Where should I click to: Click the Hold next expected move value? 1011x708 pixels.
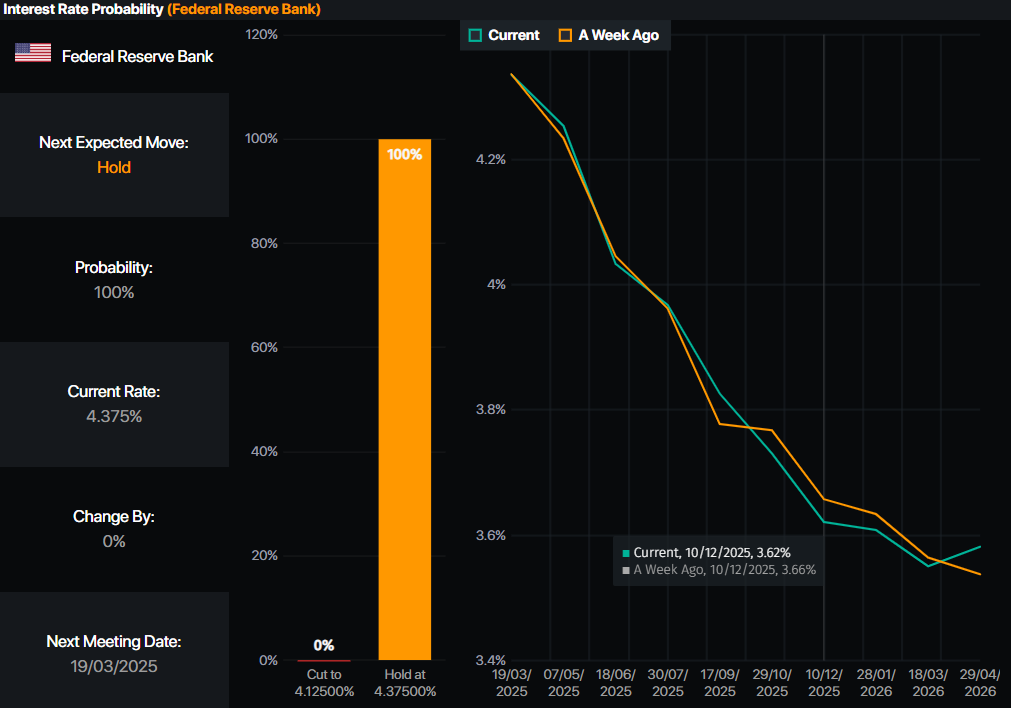point(113,167)
